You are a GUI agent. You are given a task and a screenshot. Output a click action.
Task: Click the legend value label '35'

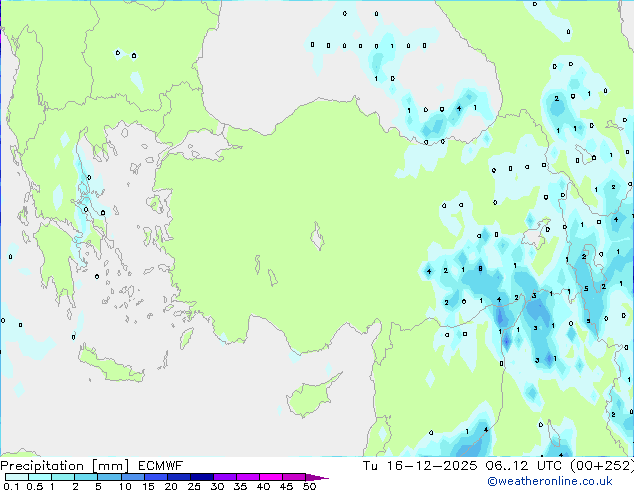click(241, 486)
